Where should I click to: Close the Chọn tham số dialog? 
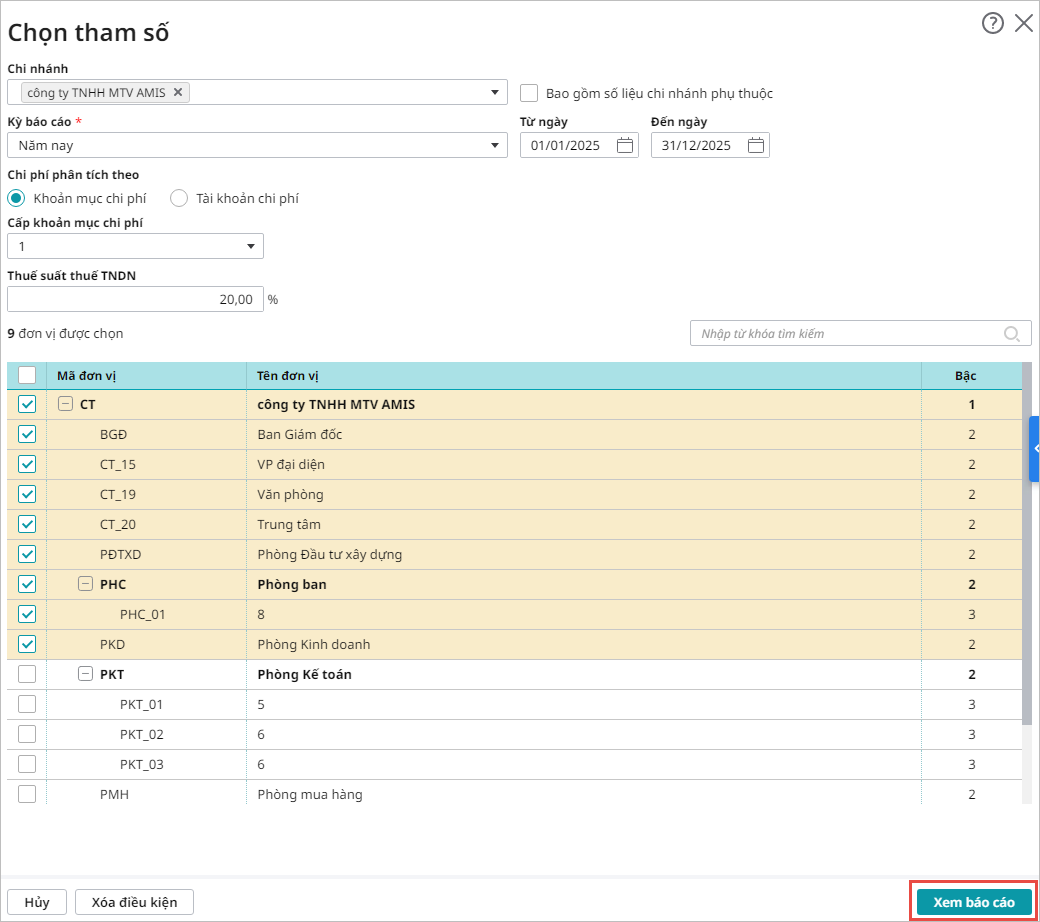click(1024, 24)
